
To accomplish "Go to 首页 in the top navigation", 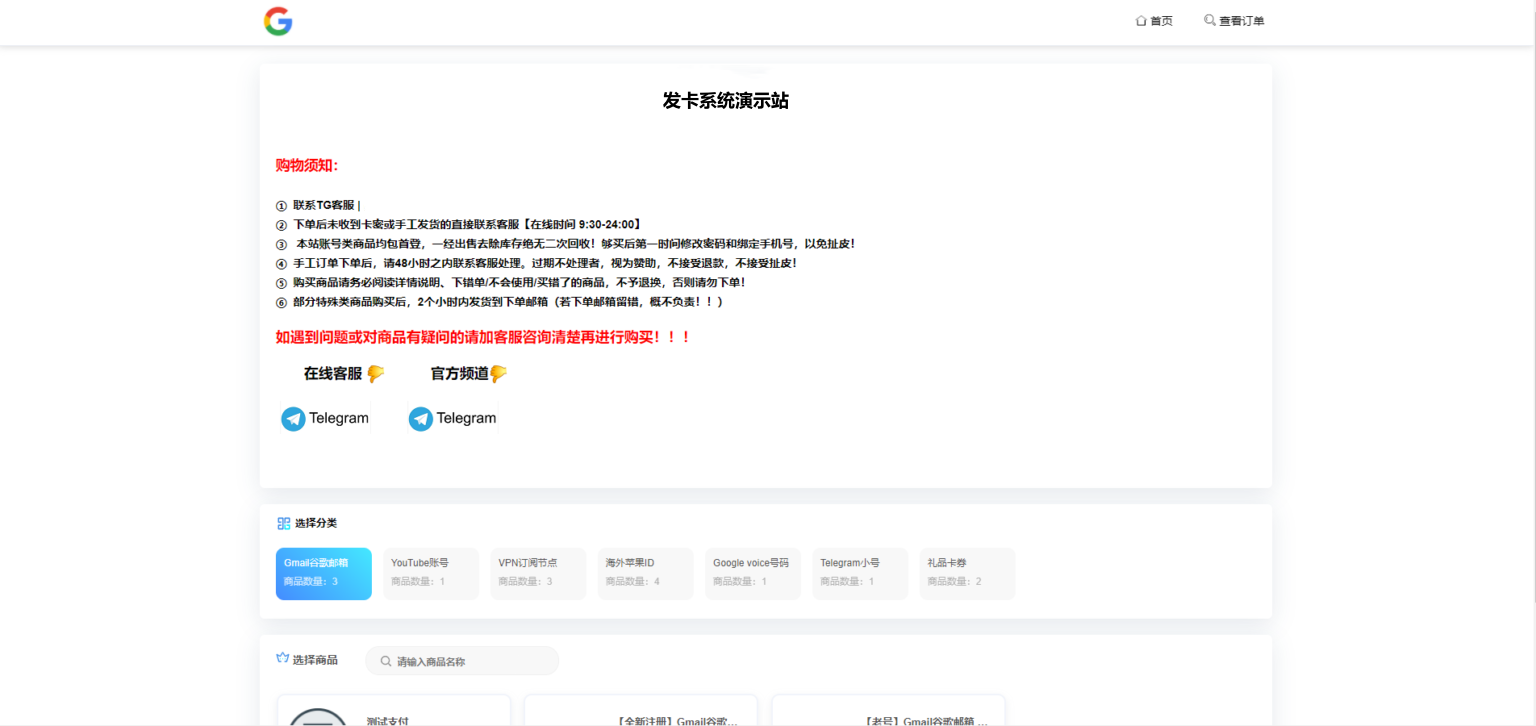I will [1161, 21].
